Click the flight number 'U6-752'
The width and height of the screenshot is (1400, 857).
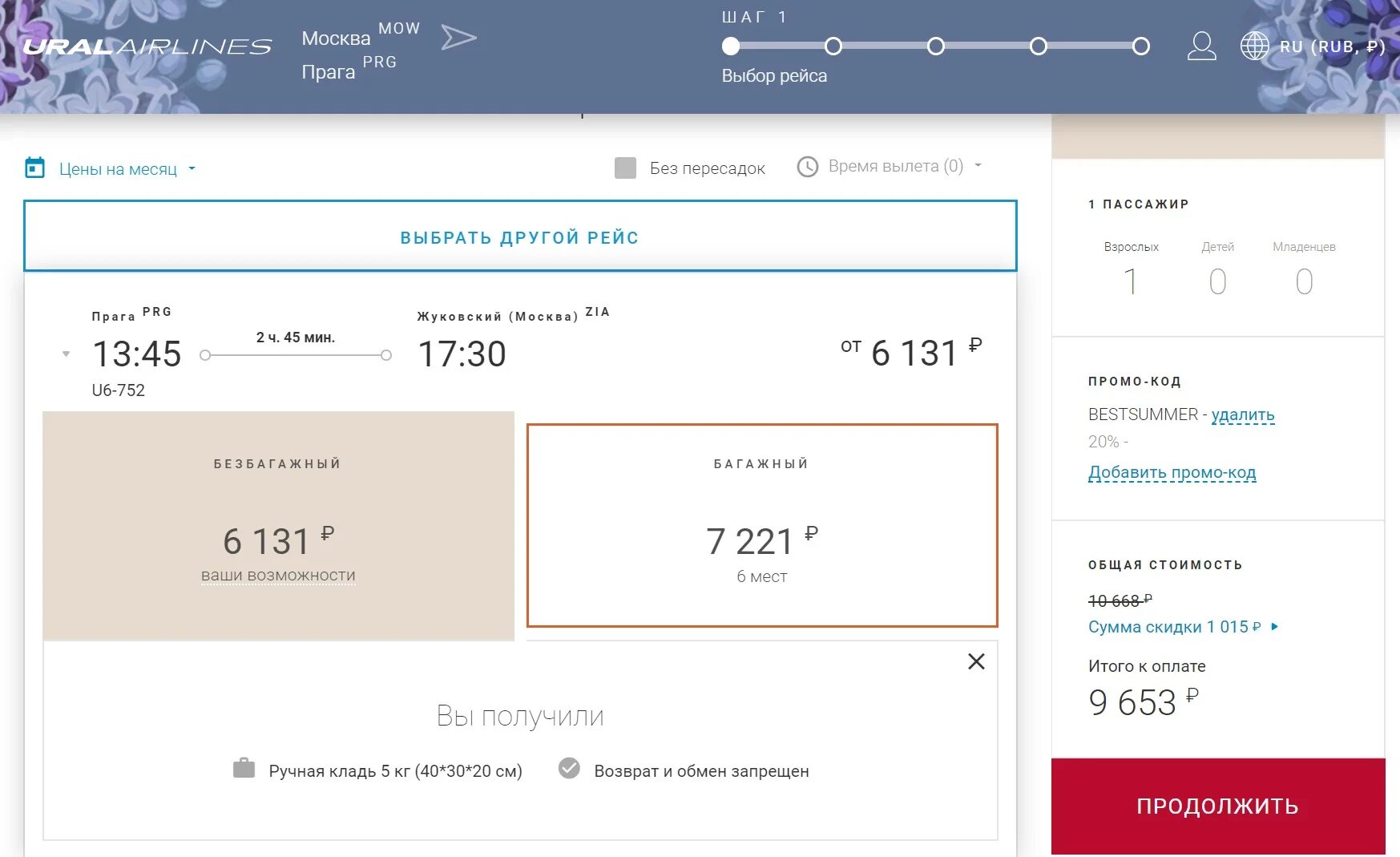(119, 390)
